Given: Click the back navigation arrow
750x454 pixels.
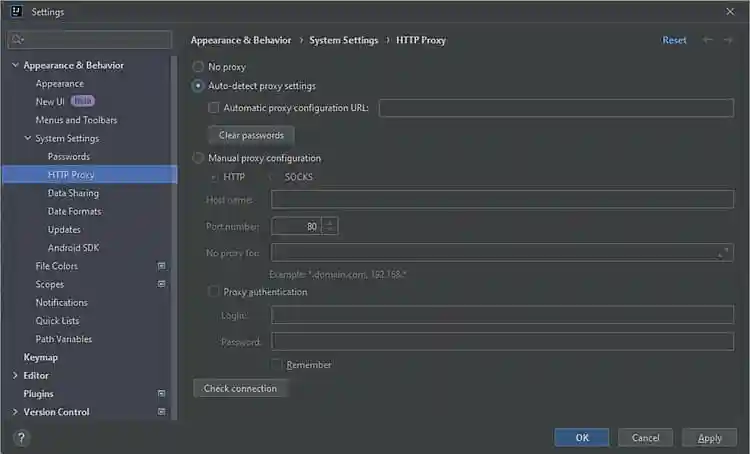Looking at the screenshot, I should point(707,40).
